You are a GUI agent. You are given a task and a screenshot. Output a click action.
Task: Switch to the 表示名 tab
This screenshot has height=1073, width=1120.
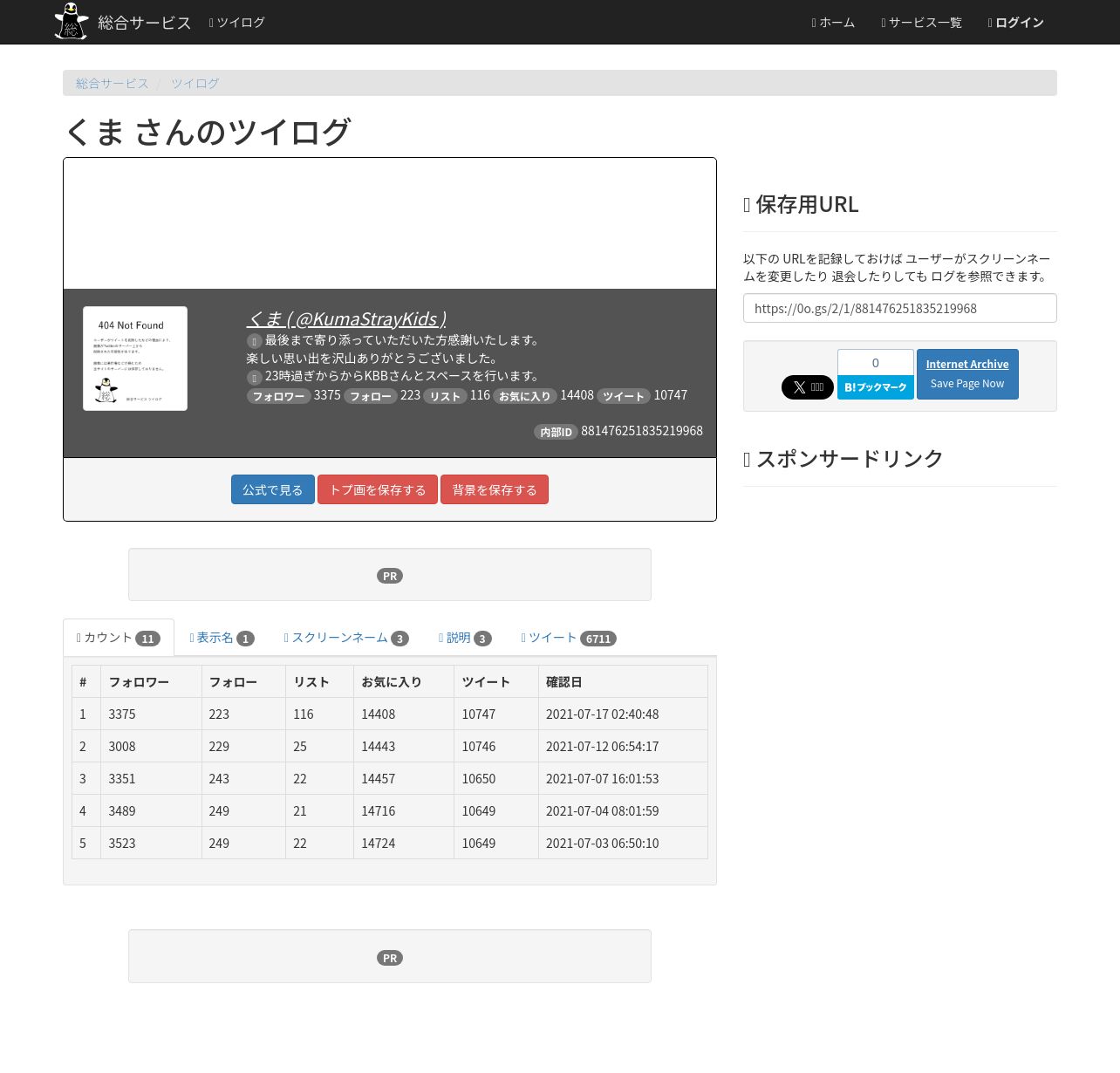[222, 638]
